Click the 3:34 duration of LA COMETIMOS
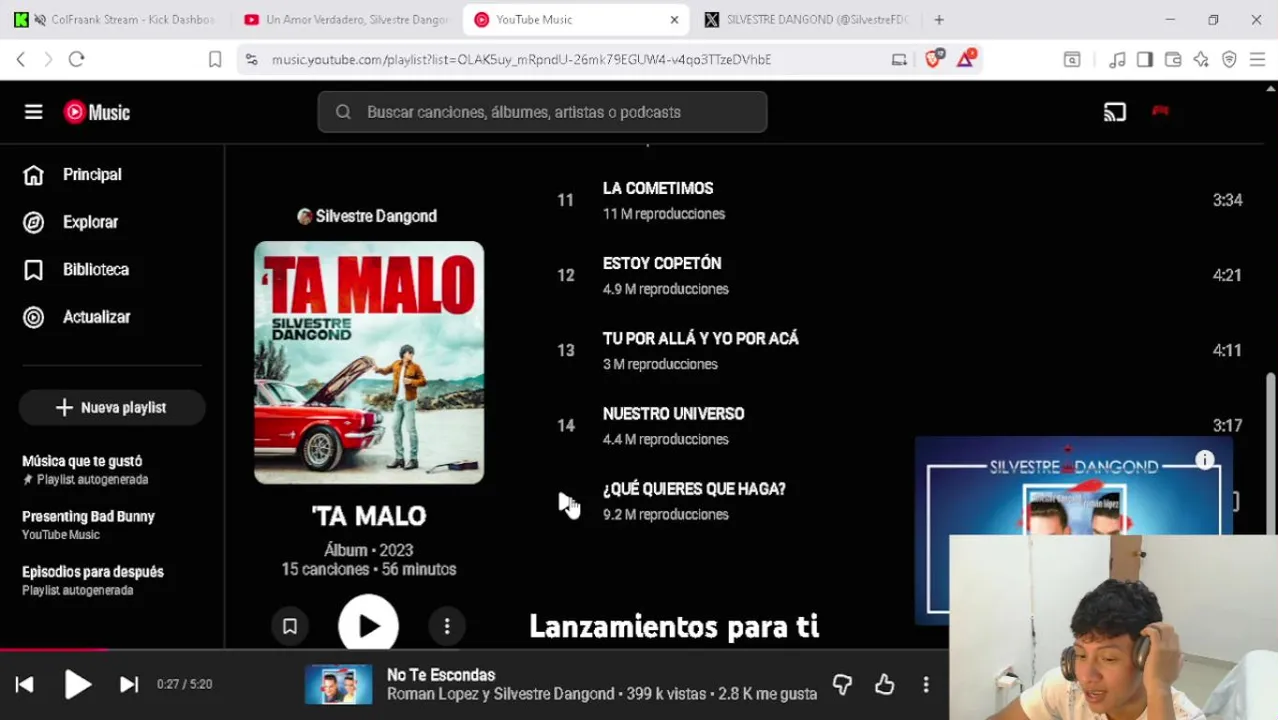The width and height of the screenshot is (1278, 720). pos(1227,200)
